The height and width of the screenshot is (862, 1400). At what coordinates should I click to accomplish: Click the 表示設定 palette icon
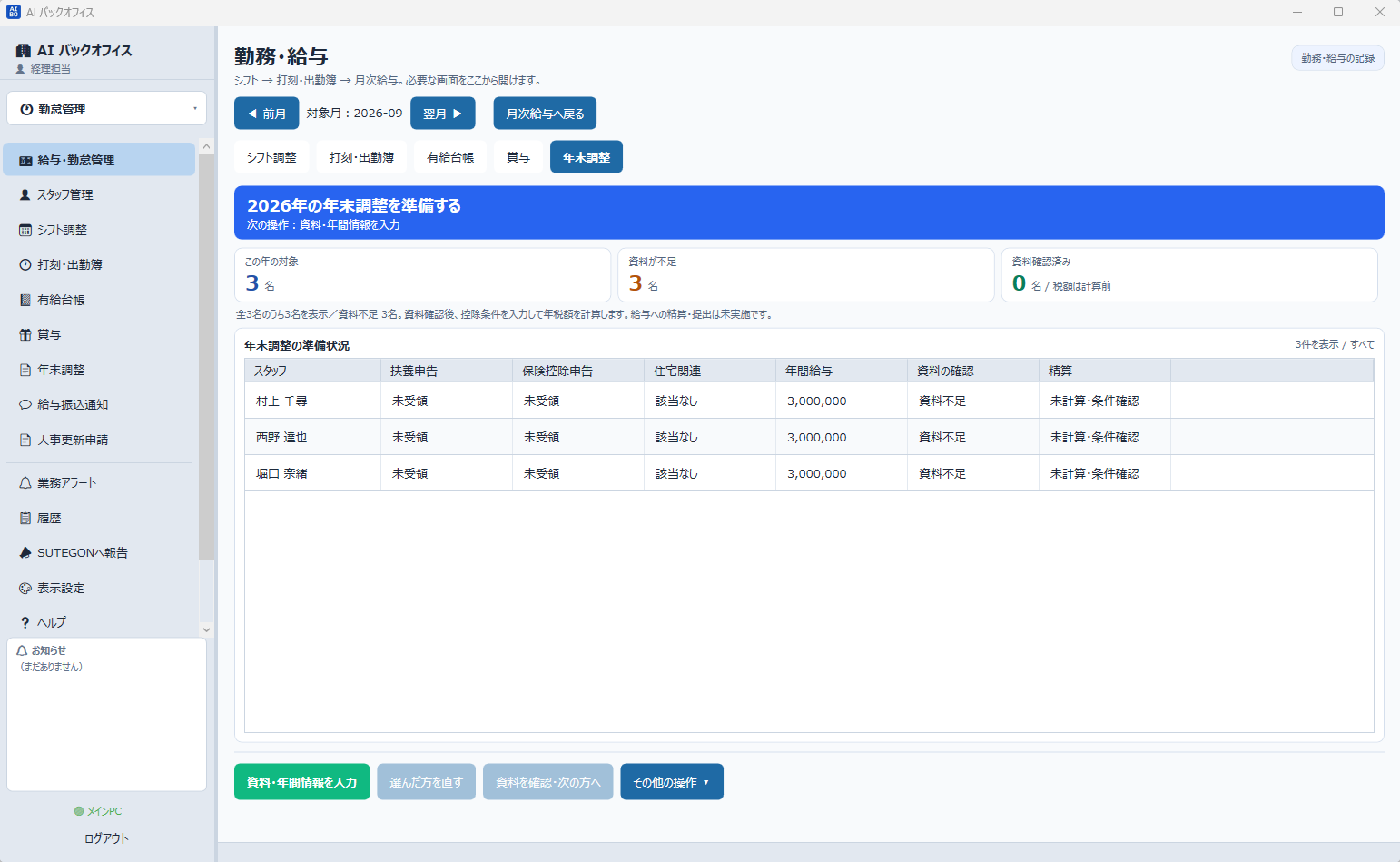[x=25, y=589]
